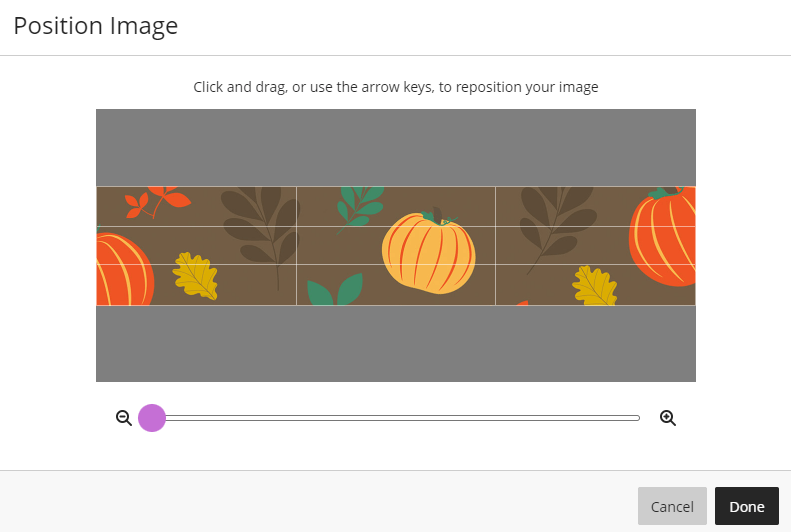Click the orange pumpkin at the left edge
Image resolution: width=791 pixels, height=532 pixels.
coord(122,270)
